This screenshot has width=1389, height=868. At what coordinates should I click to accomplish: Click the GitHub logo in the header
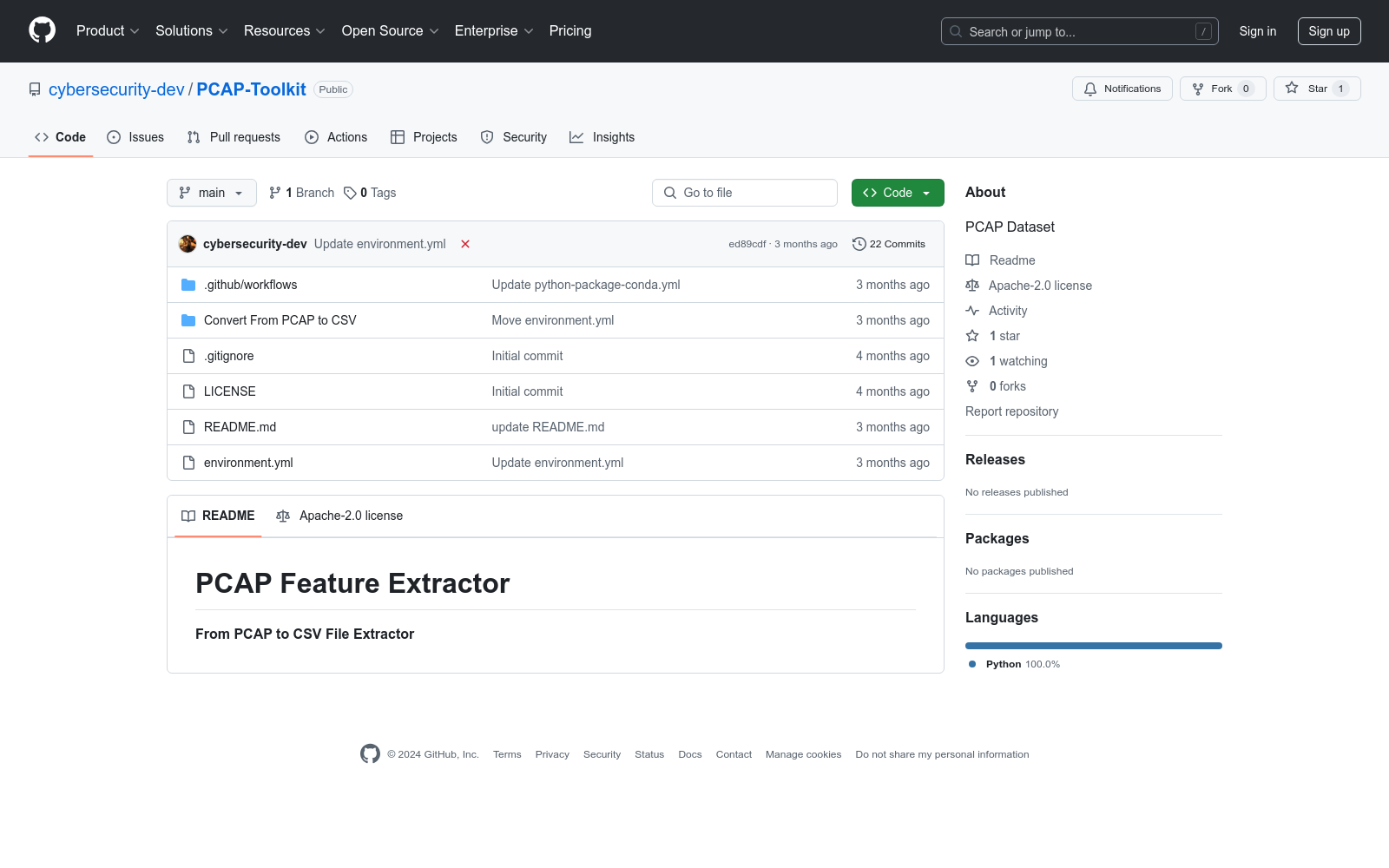(x=42, y=30)
